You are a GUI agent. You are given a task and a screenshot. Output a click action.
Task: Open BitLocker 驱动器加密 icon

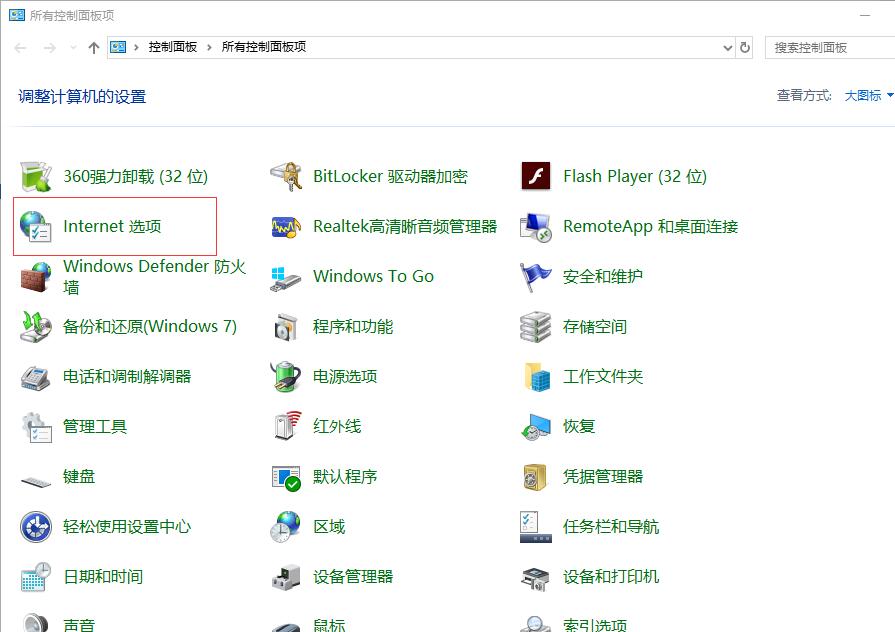pyautogui.click(x=286, y=177)
